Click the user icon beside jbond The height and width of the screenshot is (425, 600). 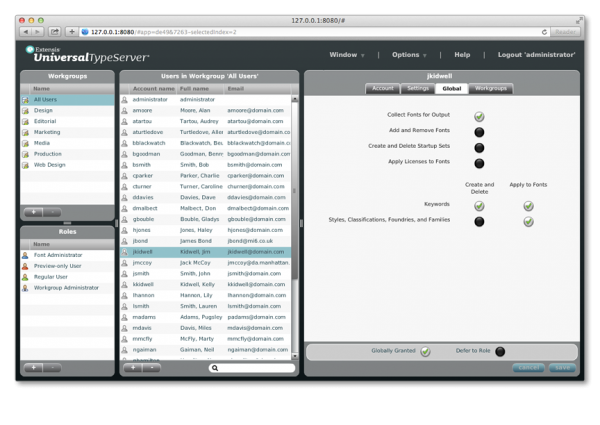pos(125,241)
